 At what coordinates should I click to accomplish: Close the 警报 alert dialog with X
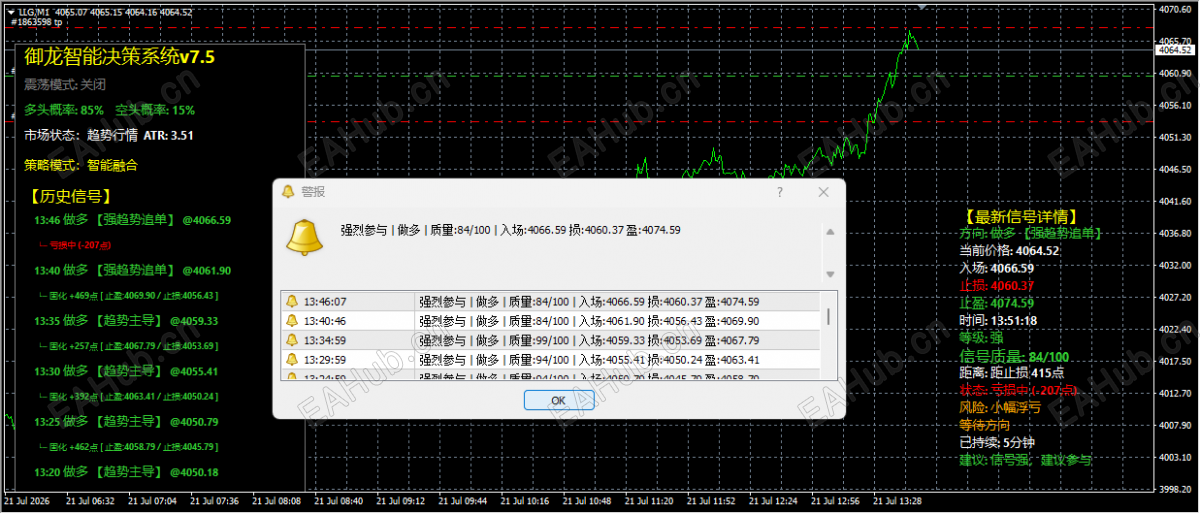click(824, 192)
